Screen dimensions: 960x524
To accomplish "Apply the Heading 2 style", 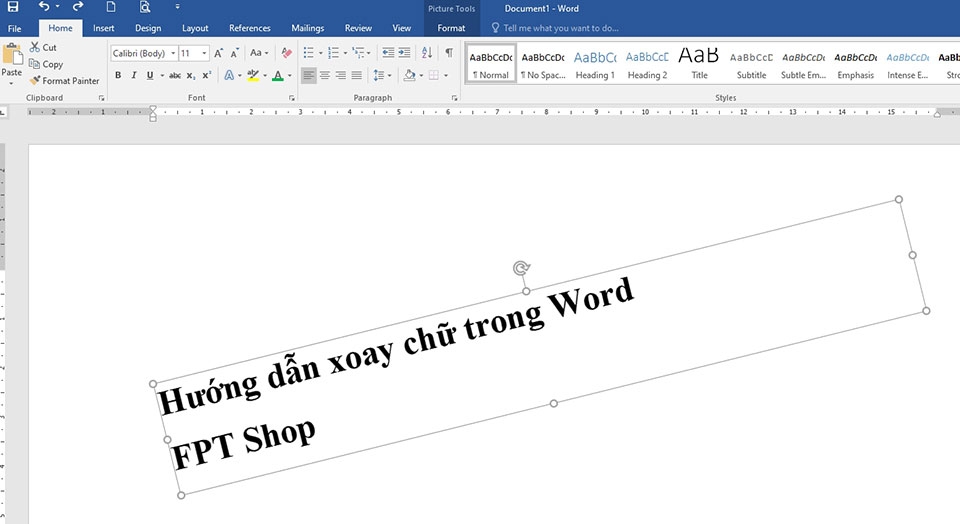I will click(647, 64).
